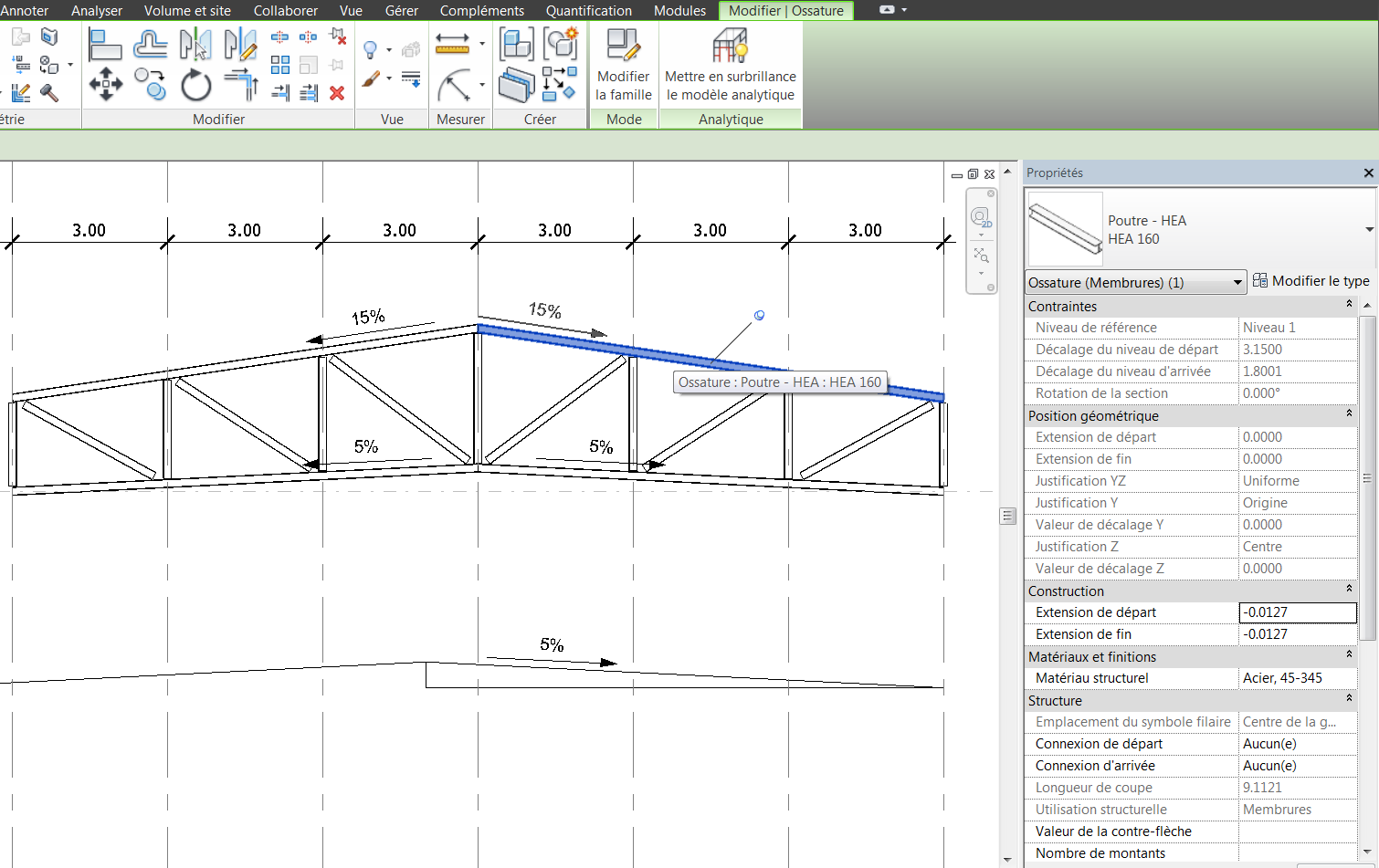
Task: Click the Hide in View lightbulb
Action: 370,49
